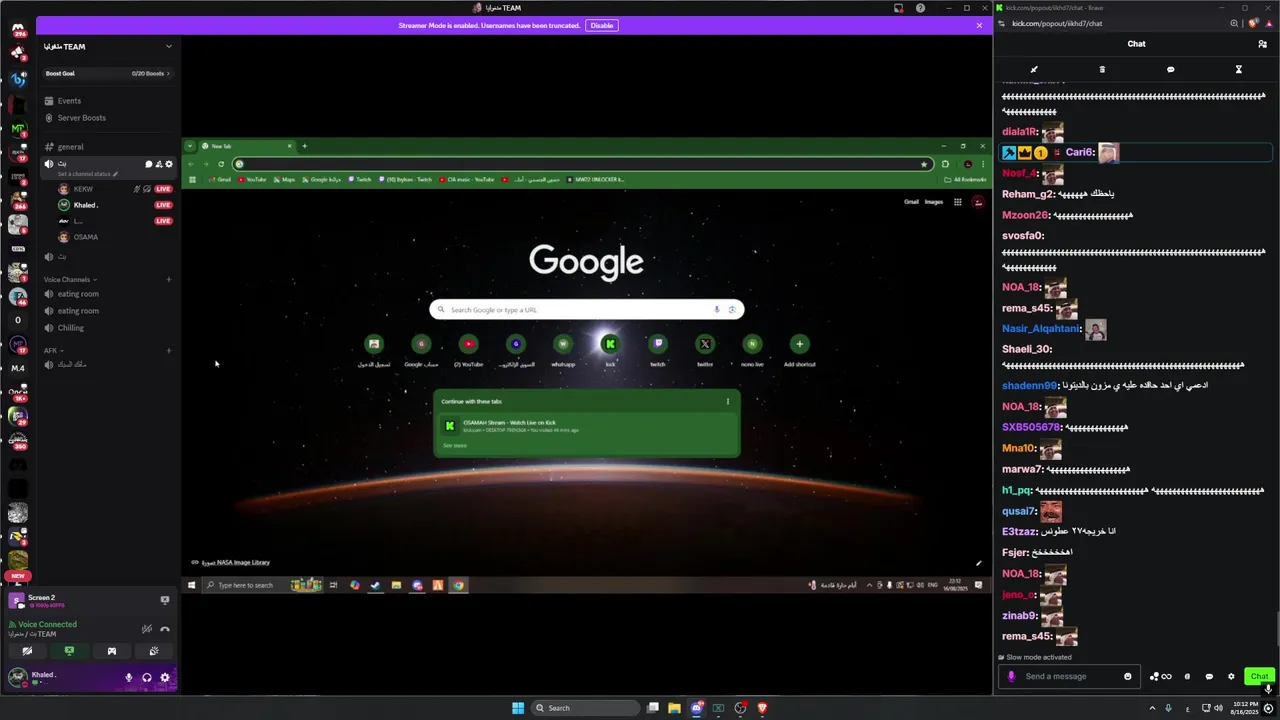Click the green Chat send button

pos(1259,676)
